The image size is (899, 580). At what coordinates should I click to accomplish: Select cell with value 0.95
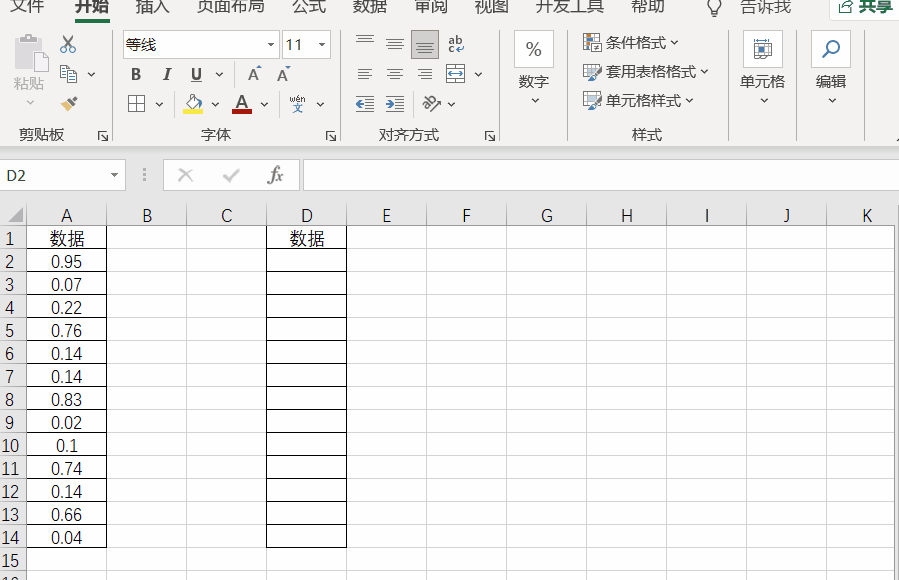click(x=67, y=261)
